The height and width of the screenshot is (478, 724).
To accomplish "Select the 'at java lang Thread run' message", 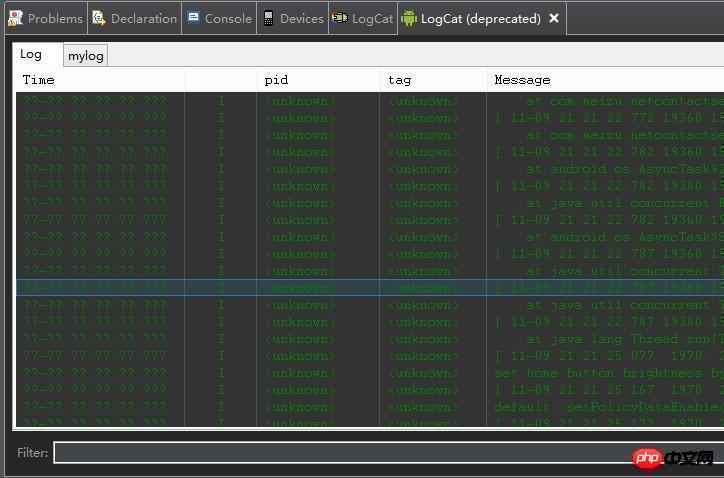I will coord(625,339).
